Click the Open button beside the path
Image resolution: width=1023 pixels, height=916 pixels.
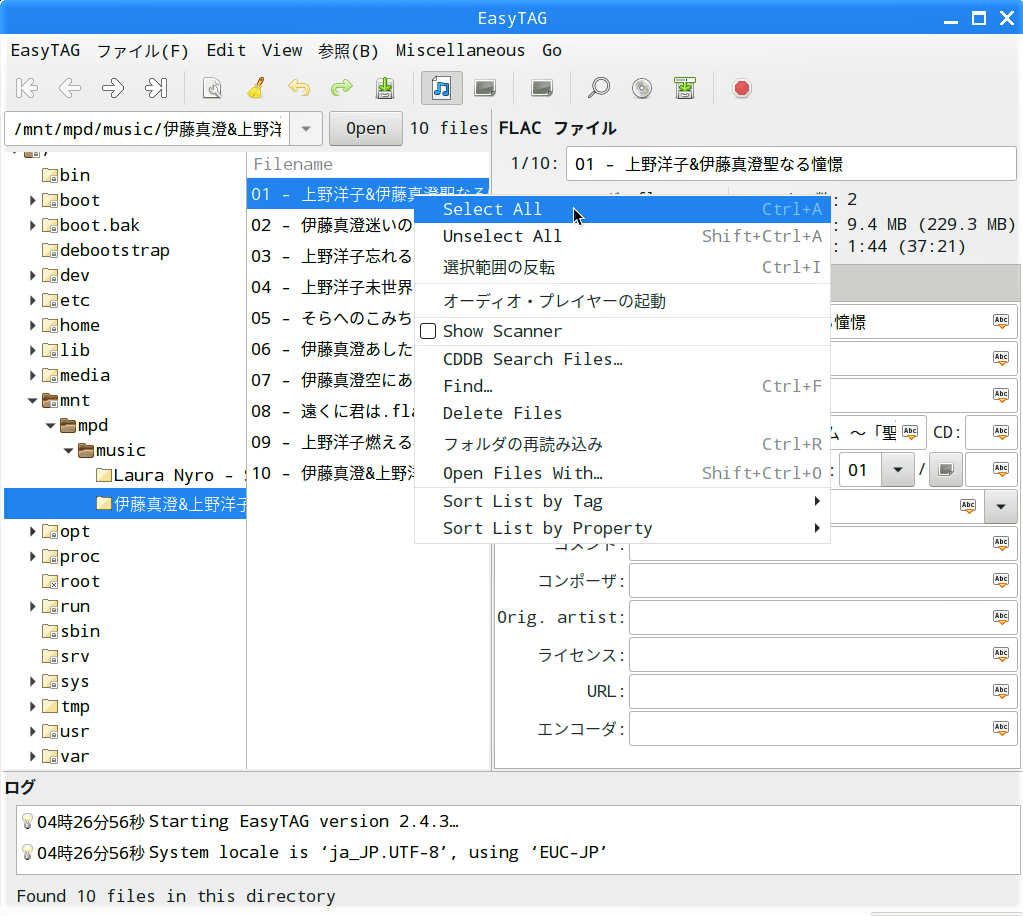click(x=365, y=129)
